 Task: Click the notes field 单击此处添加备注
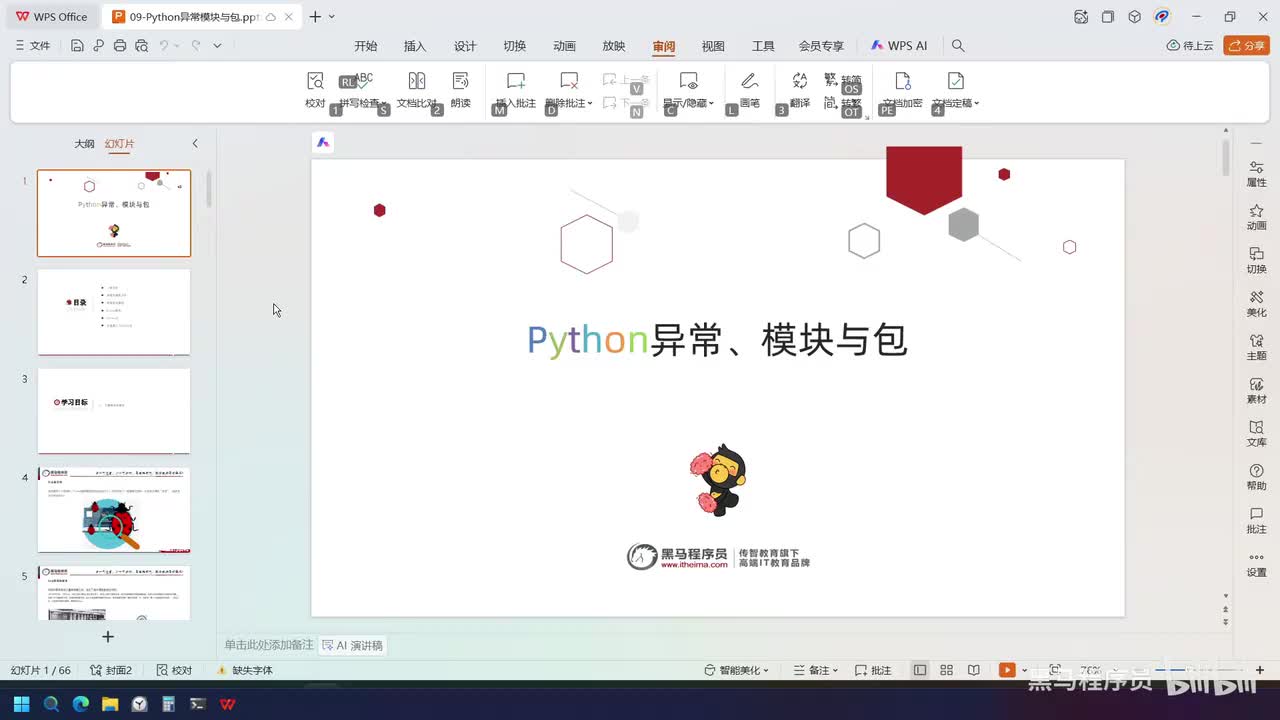(268, 646)
